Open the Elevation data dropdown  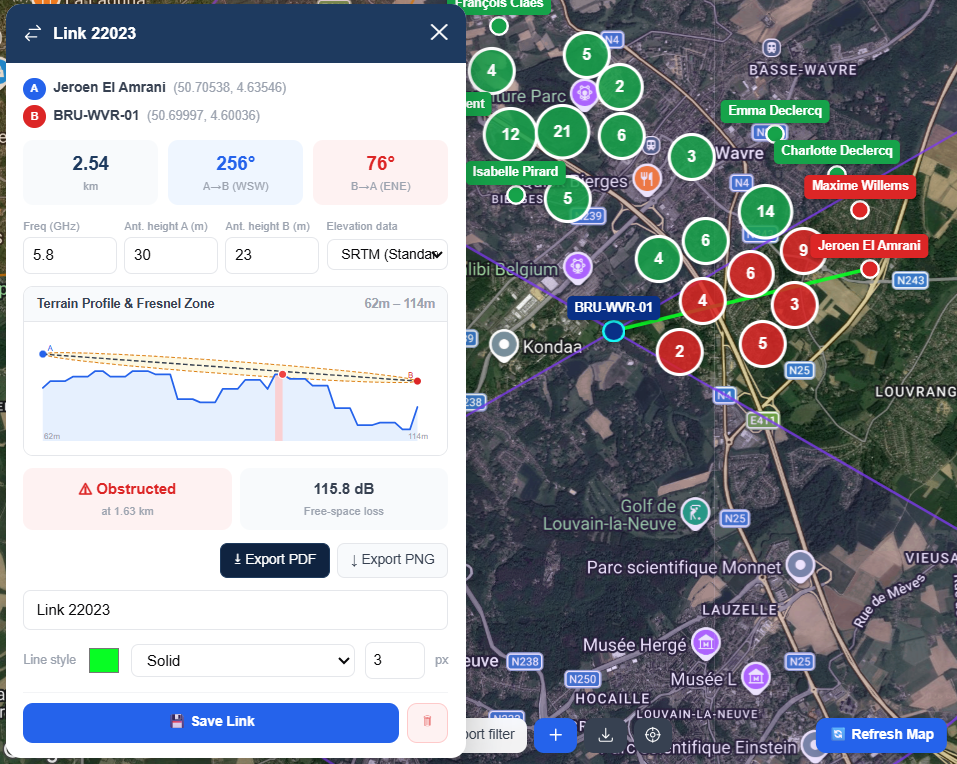coord(388,254)
